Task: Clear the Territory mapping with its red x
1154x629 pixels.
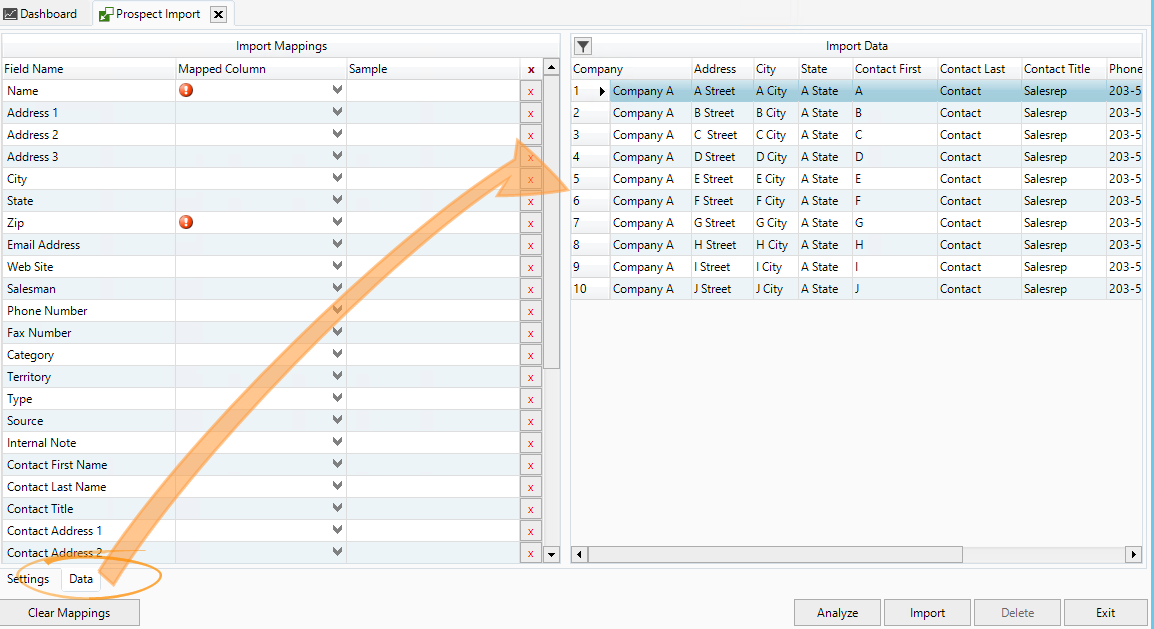Action: (x=530, y=377)
